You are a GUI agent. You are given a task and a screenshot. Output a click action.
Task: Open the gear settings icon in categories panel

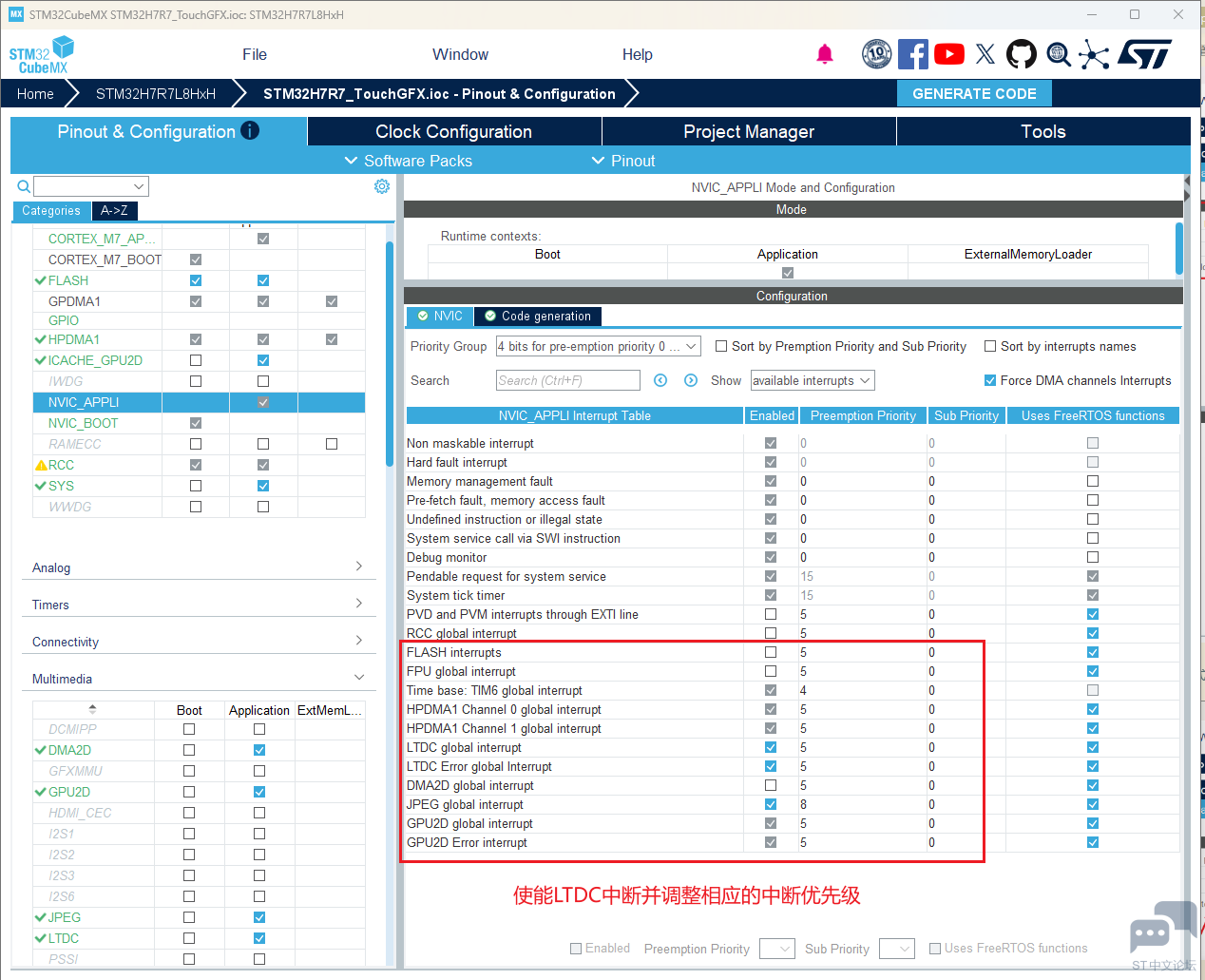point(382,186)
